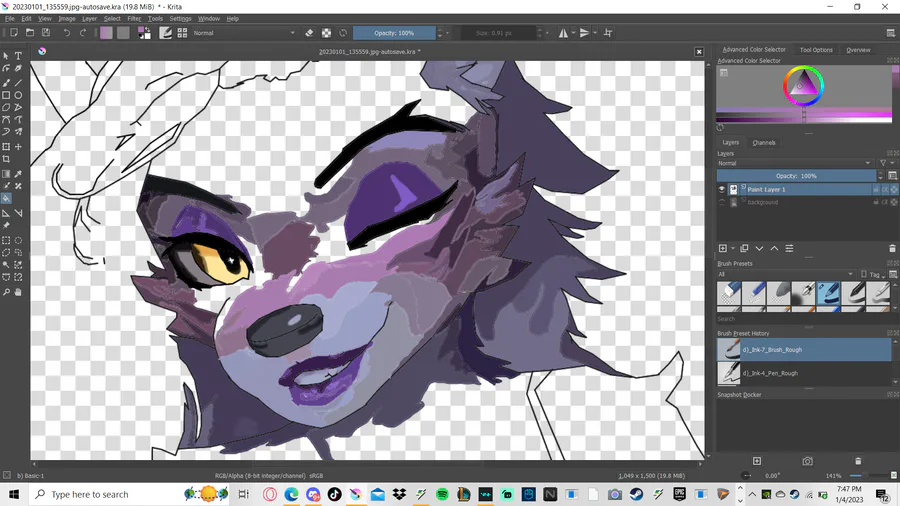This screenshot has width=900, height=506.
Task: Select the Rectangular Selection tool
Action: 6,240
